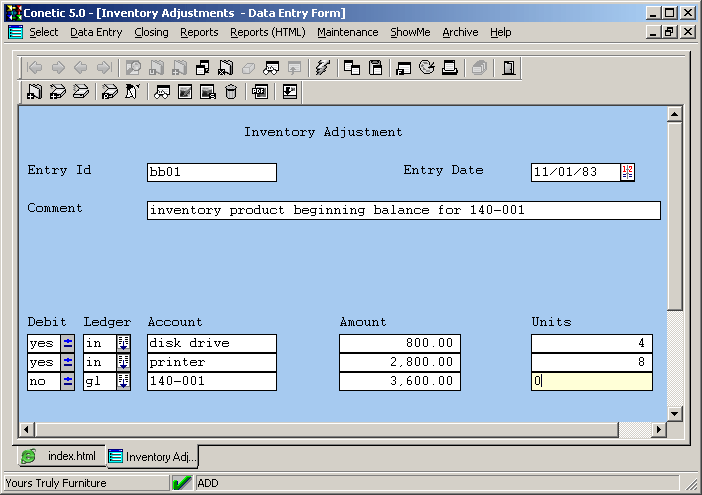Click the printer icon in toolbar

pyautogui.click(x=450, y=68)
